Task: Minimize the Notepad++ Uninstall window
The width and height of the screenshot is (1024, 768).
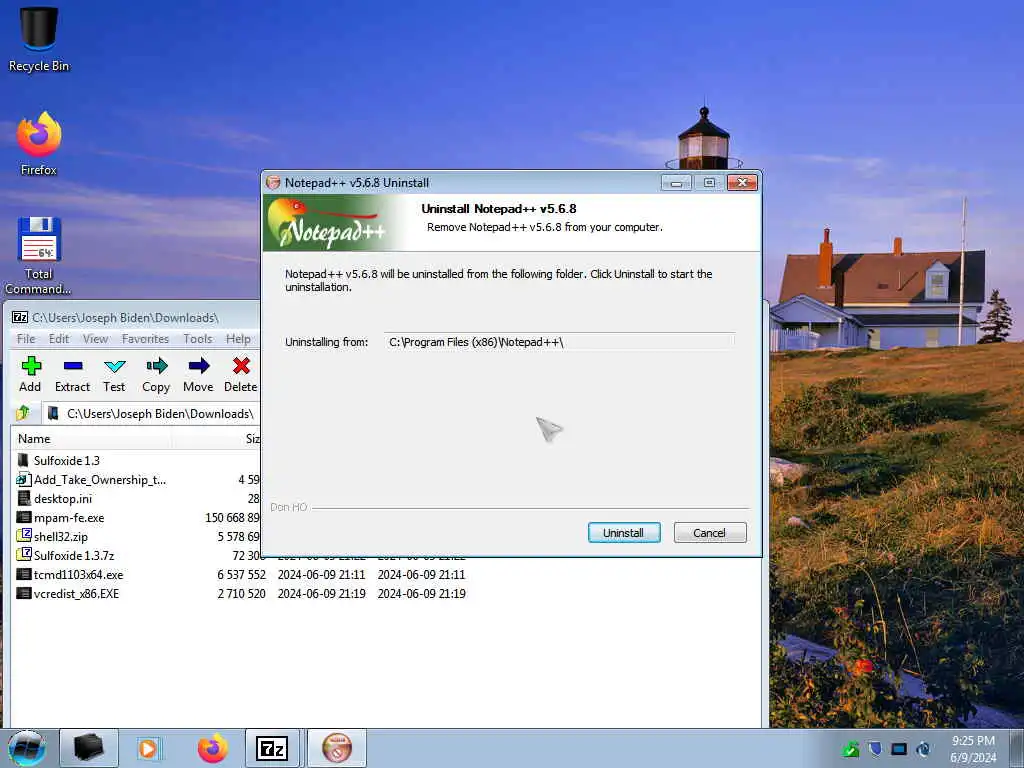Action: pos(677,183)
